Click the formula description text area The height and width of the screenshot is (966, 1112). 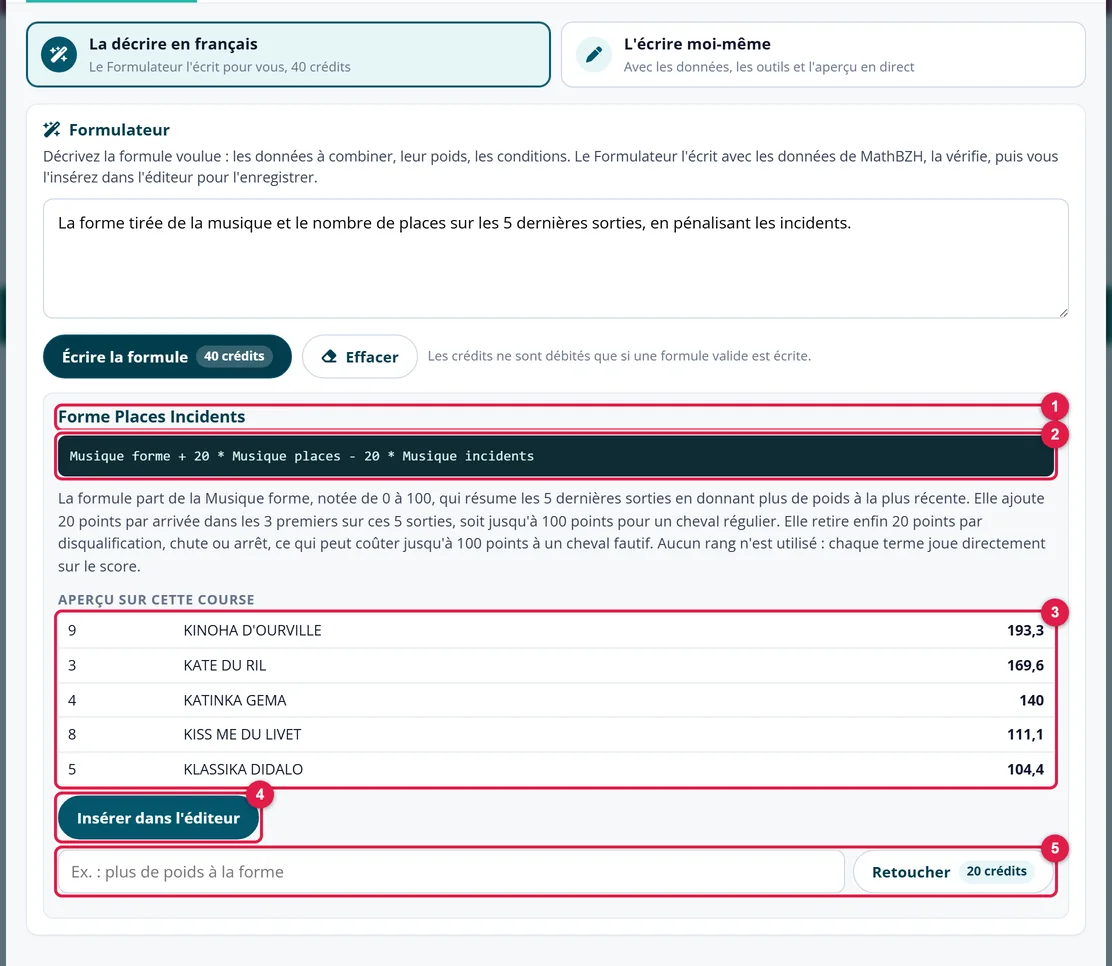pos(555,259)
